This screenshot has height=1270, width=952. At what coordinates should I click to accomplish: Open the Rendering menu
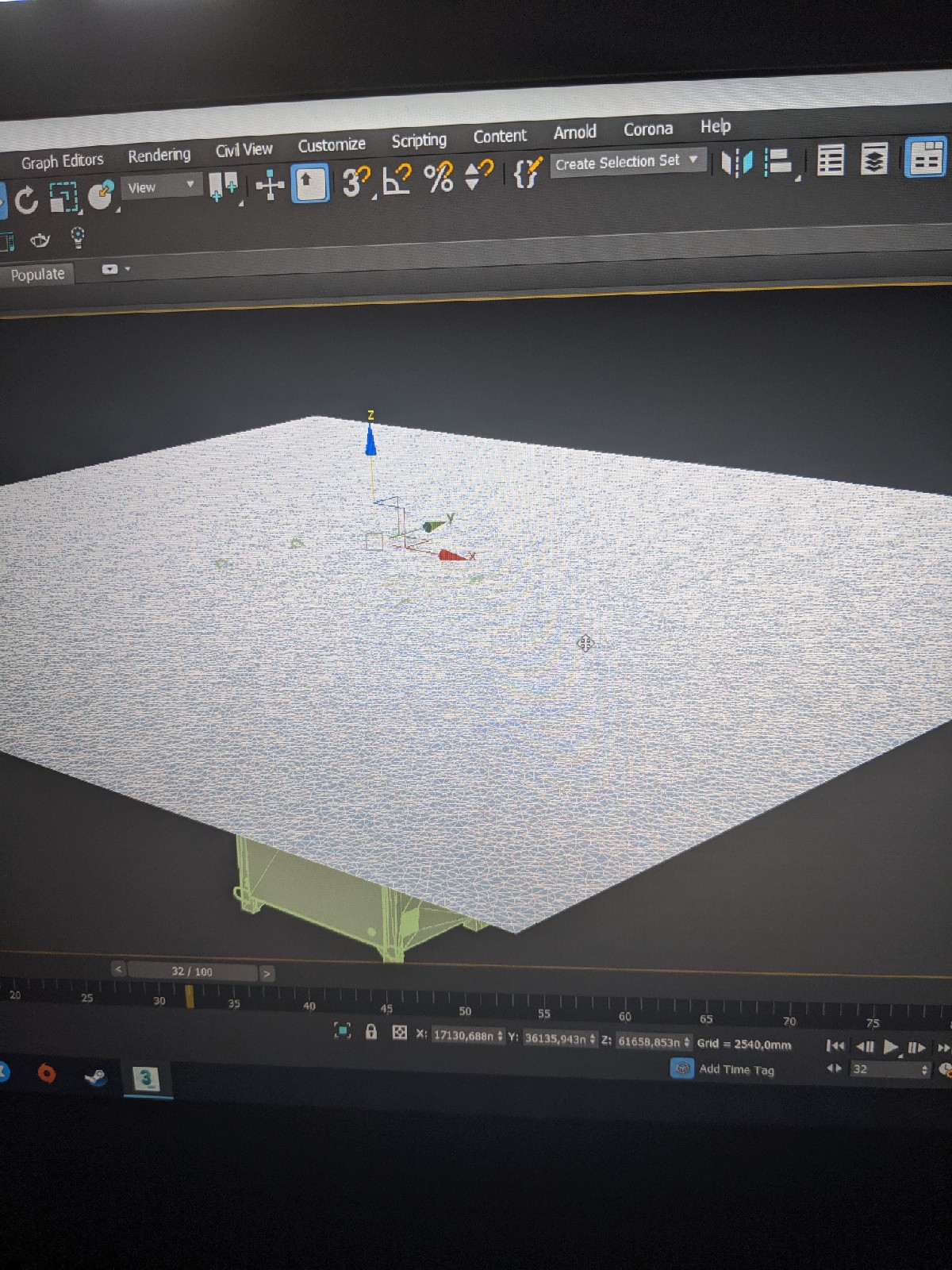[159, 155]
